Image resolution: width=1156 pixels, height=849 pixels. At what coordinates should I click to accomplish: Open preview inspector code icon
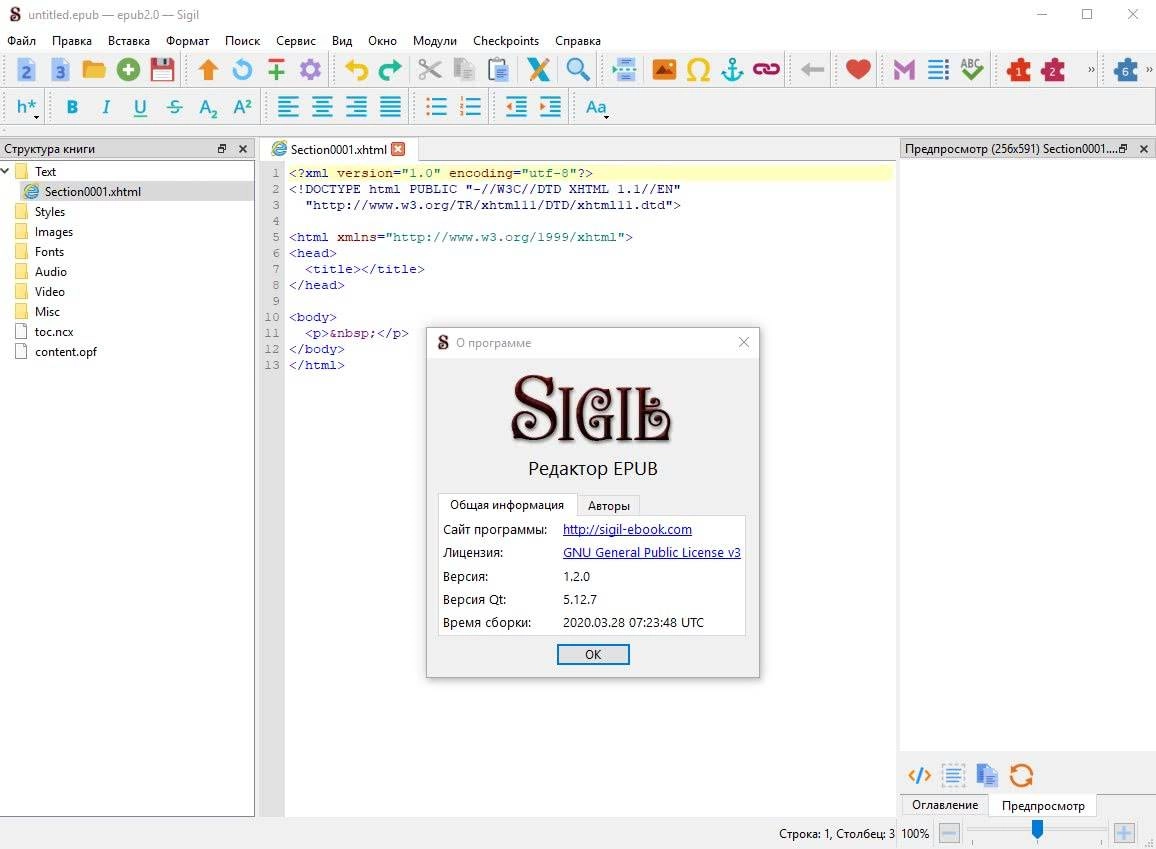point(919,775)
